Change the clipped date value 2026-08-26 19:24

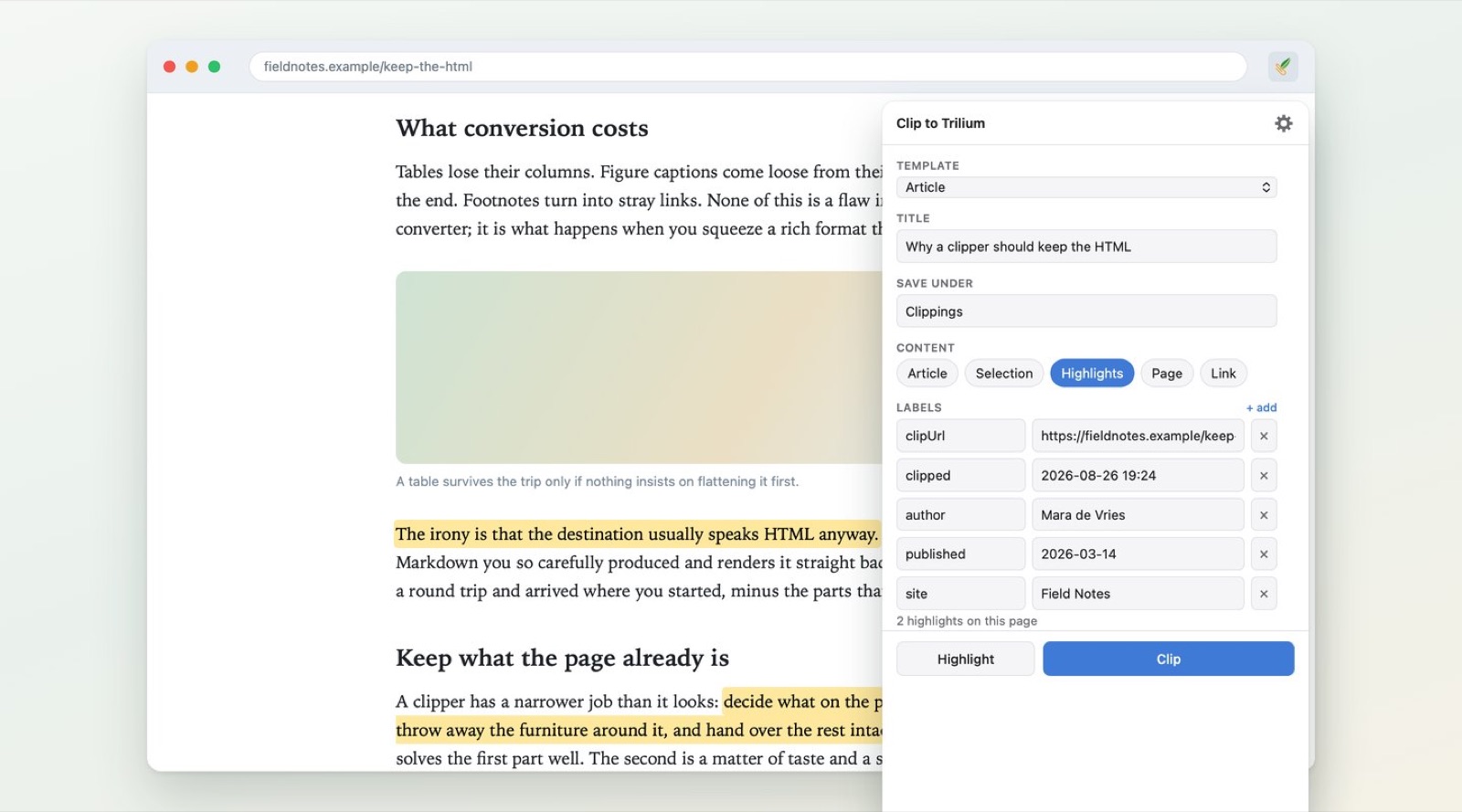click(x=1138, y=475)
